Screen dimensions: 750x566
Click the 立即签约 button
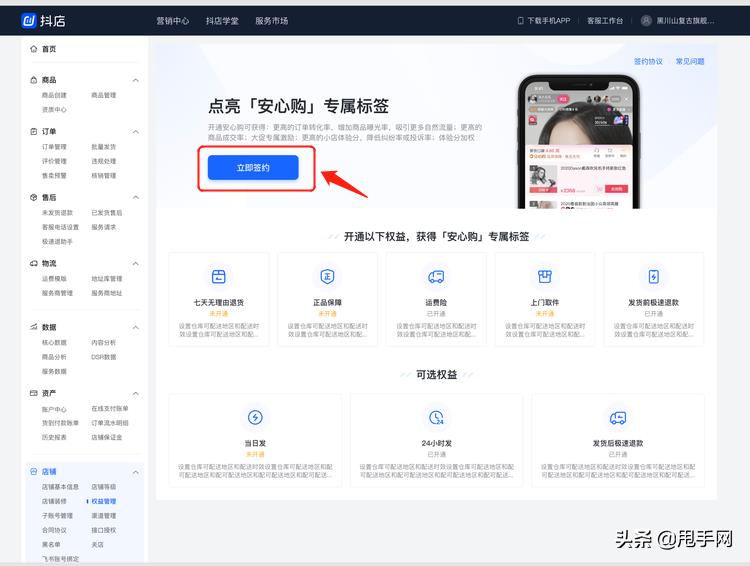pos(253,167)
